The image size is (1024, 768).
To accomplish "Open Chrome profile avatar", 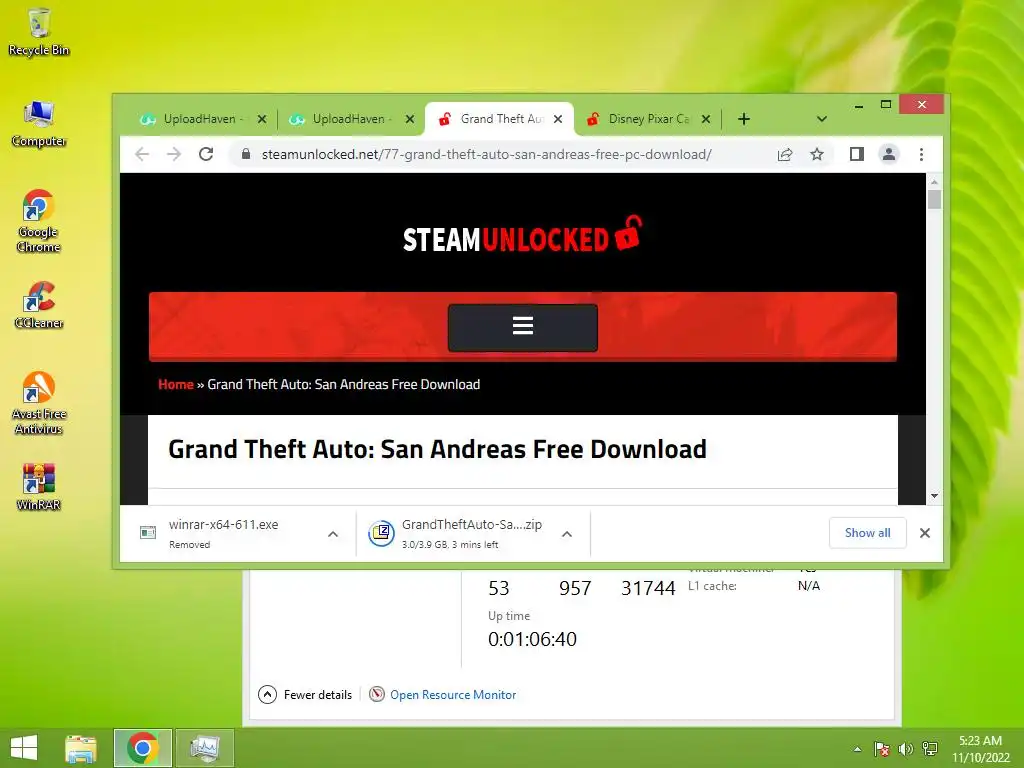I will click(889, 154).
